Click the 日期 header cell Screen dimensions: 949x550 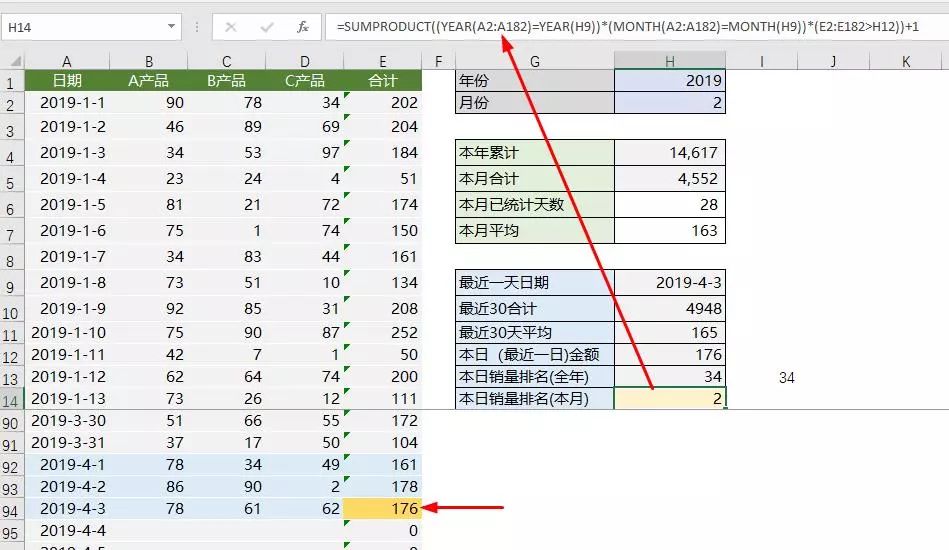pos(67,80)
